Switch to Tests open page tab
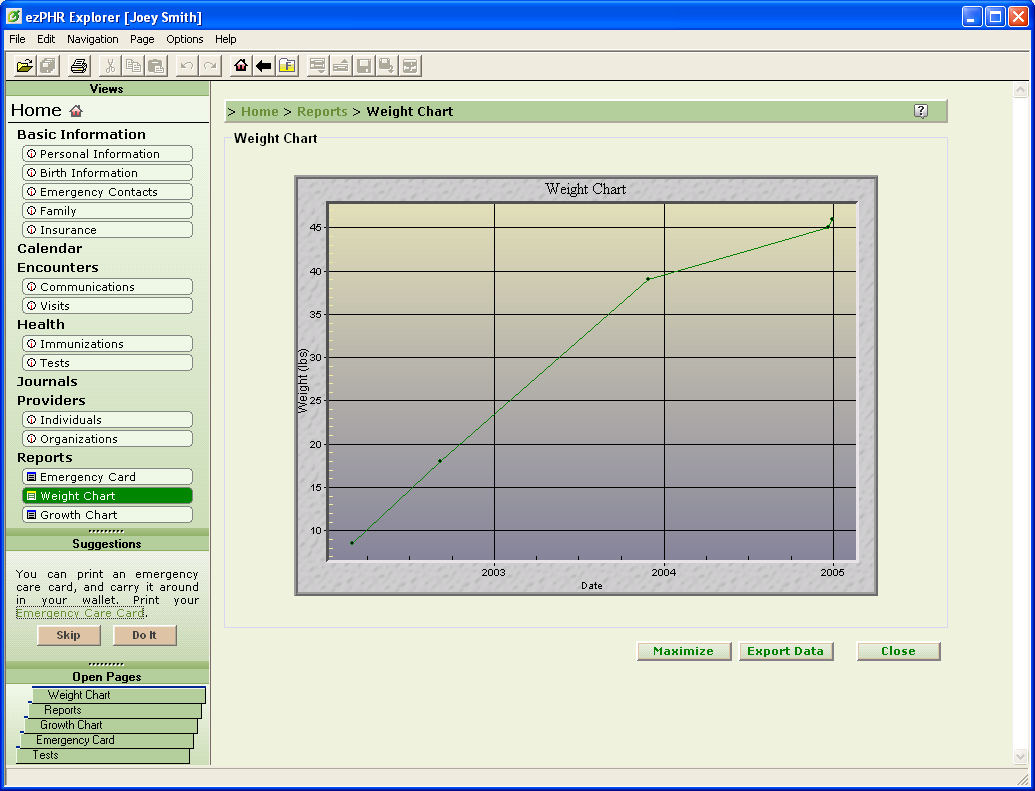1035x791 pixels. tap(103, 755)
